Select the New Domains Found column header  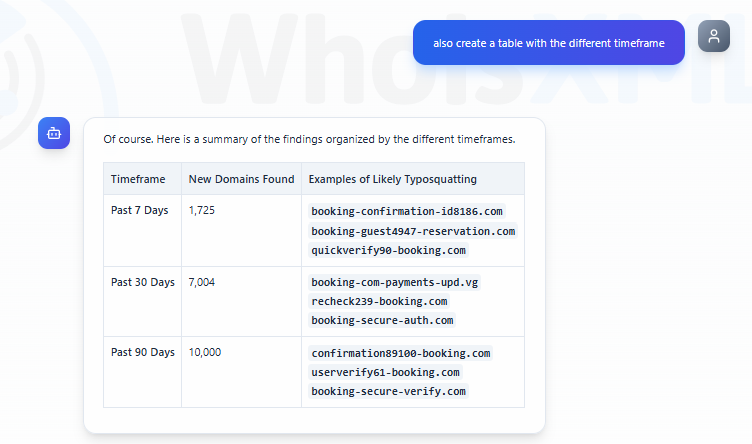click(x=241, y=179)
